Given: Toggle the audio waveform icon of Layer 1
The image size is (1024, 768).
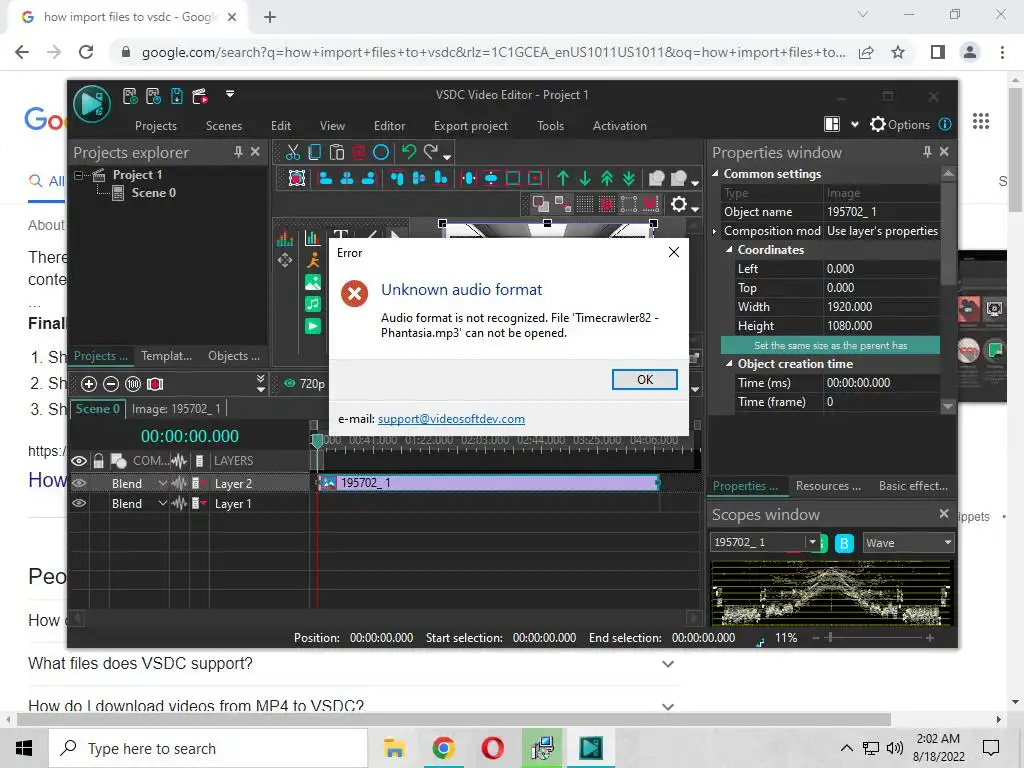Looking at the screenshot, I should click(179, 504).
